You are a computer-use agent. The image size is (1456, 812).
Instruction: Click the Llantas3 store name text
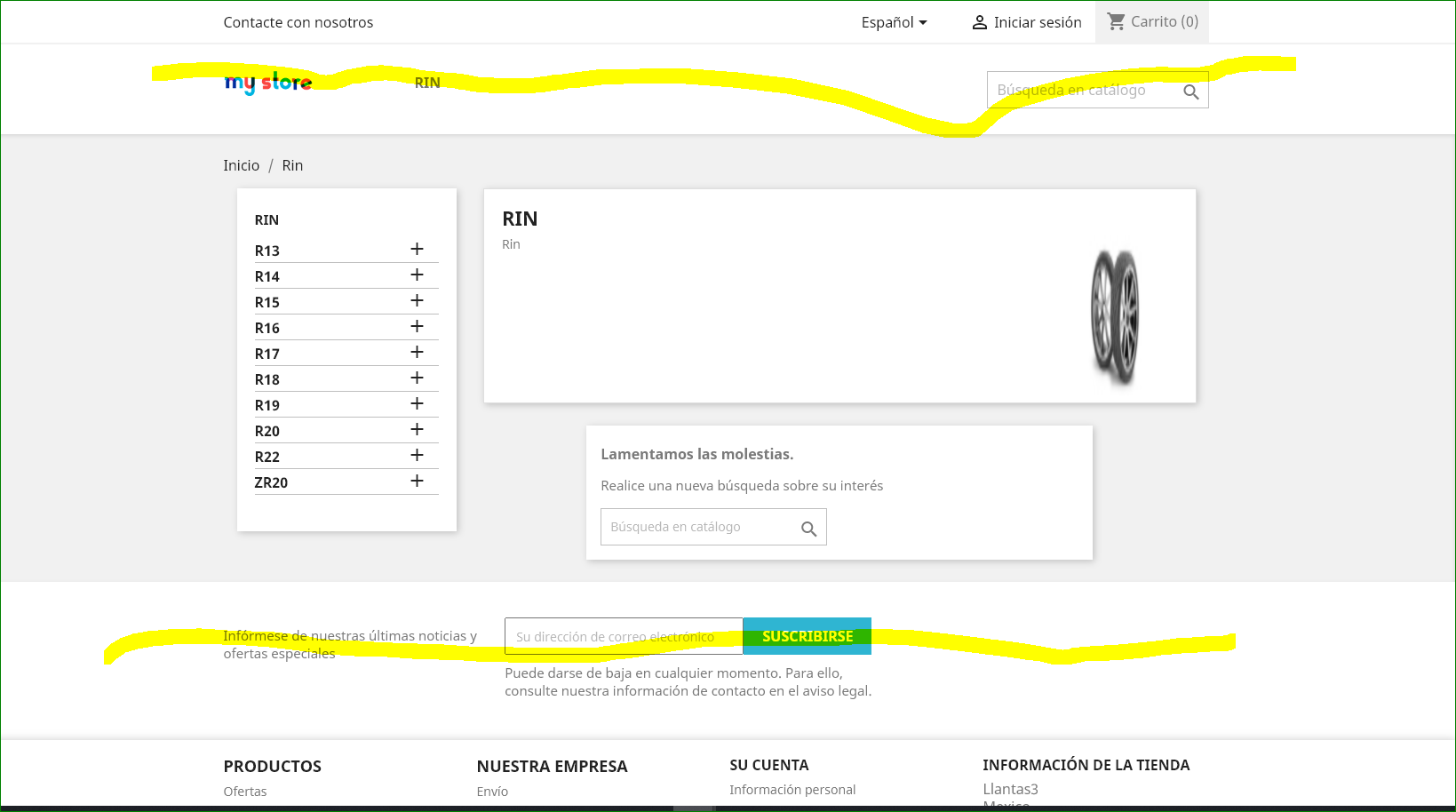[x=1010, y=789]
